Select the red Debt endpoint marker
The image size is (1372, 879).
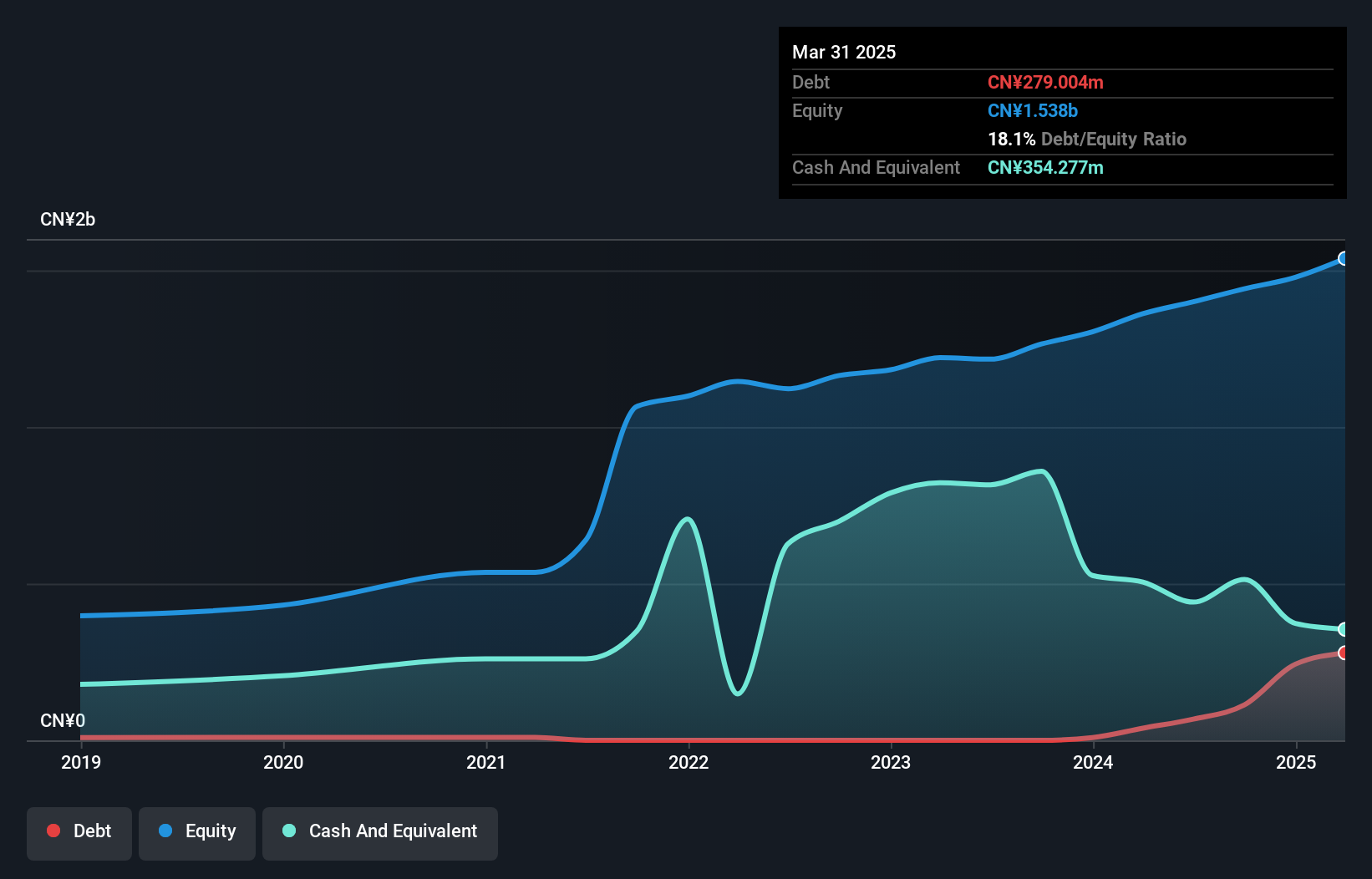click(x=1343, y=653)
